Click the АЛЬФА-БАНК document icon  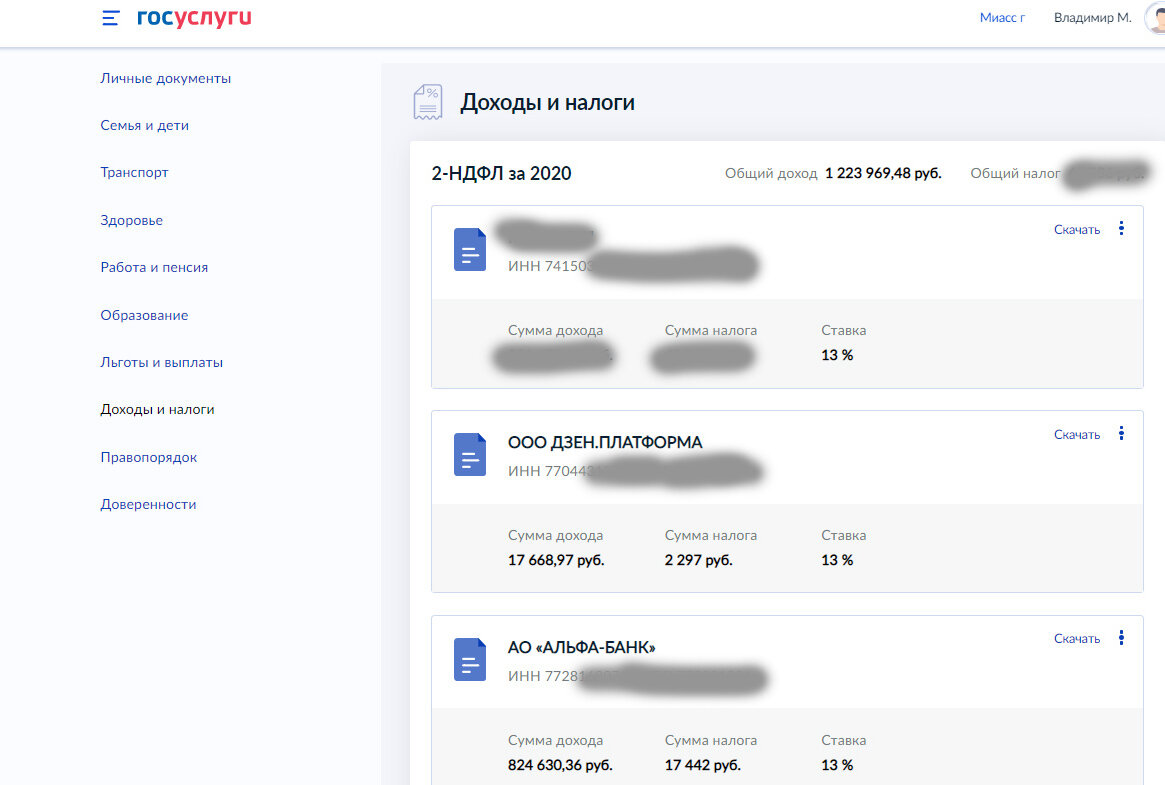click(469, 660)
